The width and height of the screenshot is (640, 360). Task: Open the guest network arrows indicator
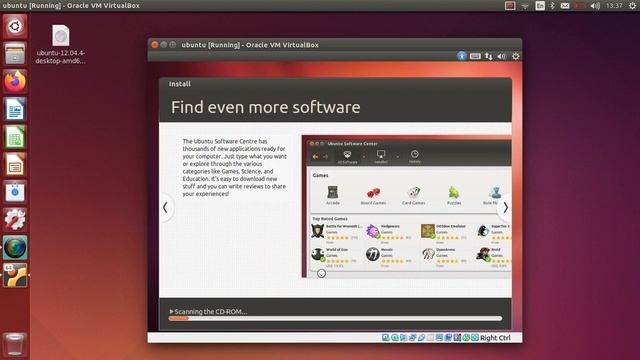489,56
